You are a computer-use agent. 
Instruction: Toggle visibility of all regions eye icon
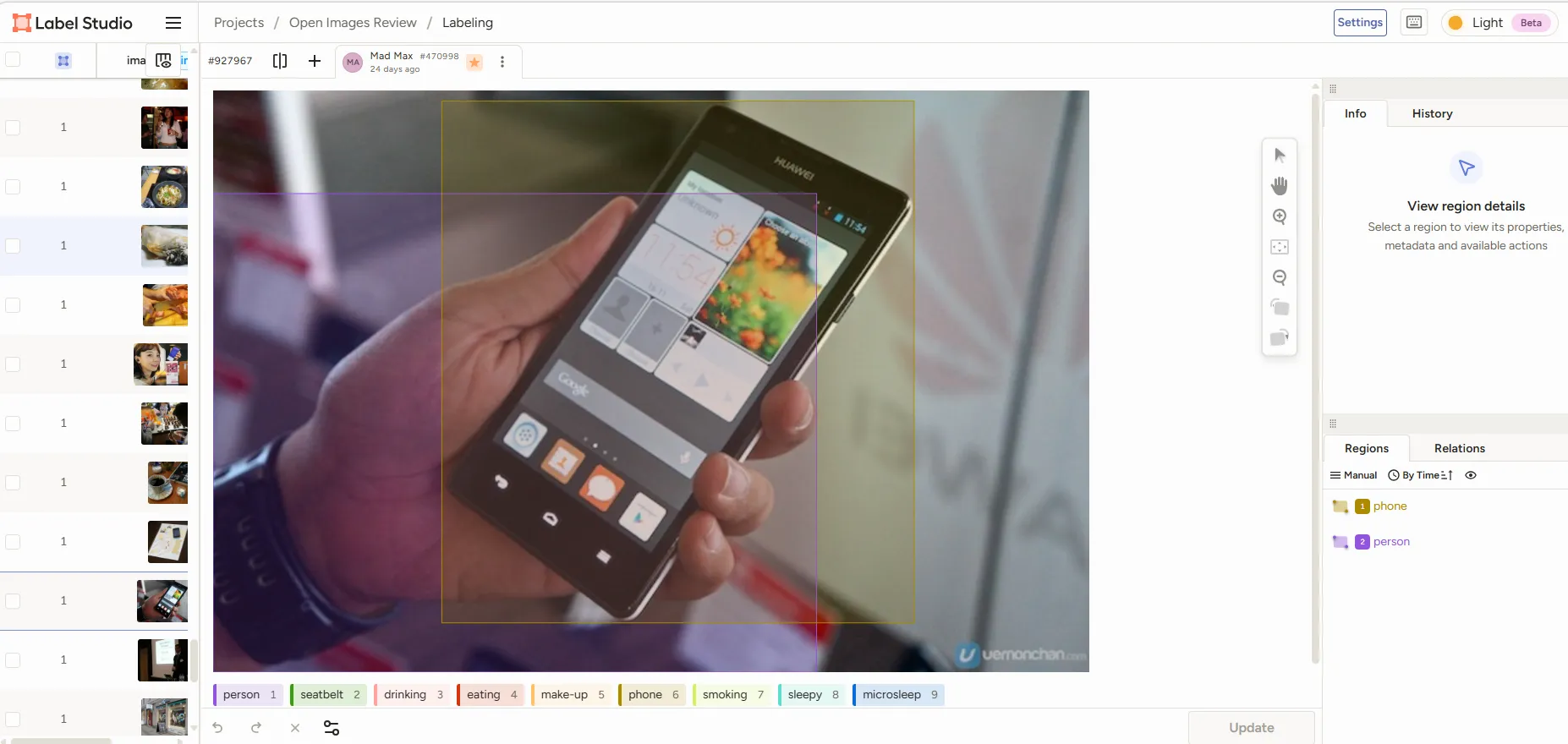coord(1471,475)
